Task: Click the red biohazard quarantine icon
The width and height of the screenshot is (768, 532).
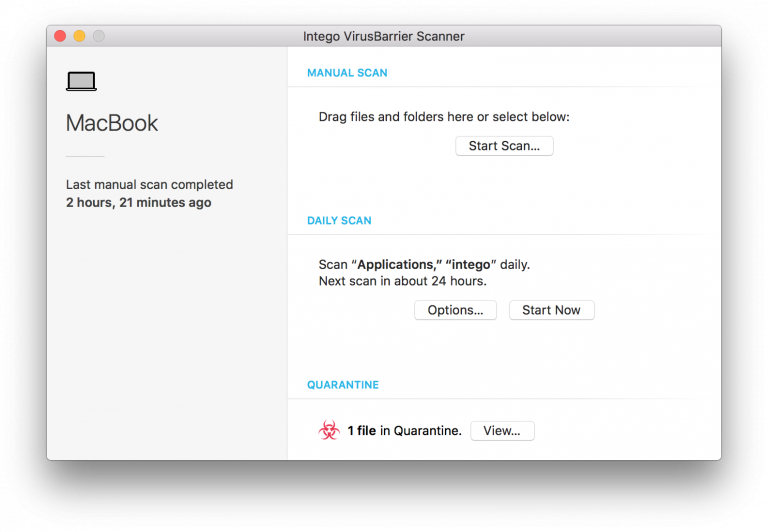Action: (329, 431)
